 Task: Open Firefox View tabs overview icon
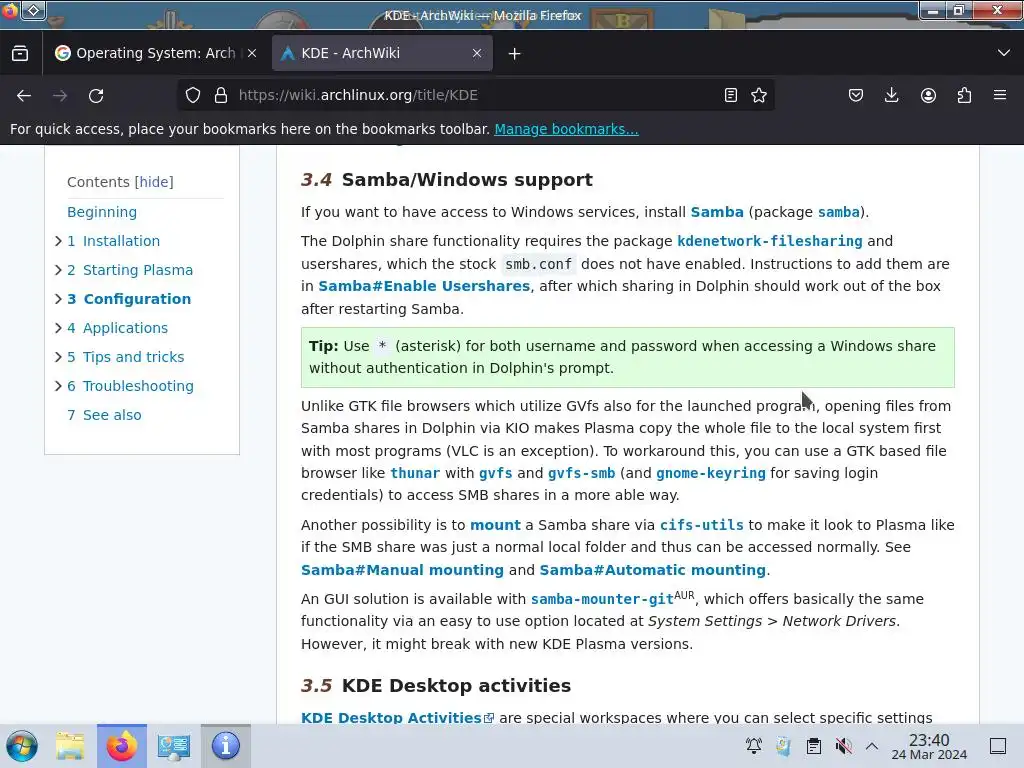click(x=20, y=54)
